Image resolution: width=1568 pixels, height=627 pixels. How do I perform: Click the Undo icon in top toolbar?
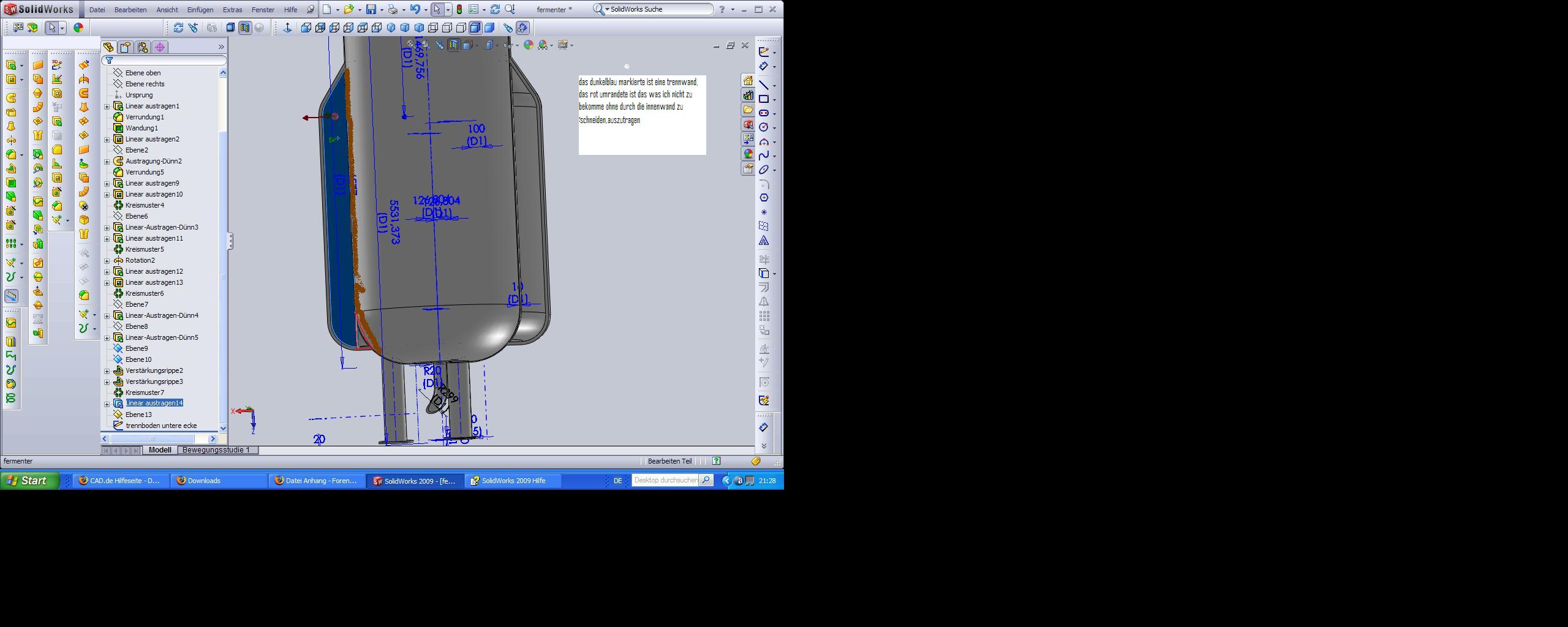[x=415, y=9]
